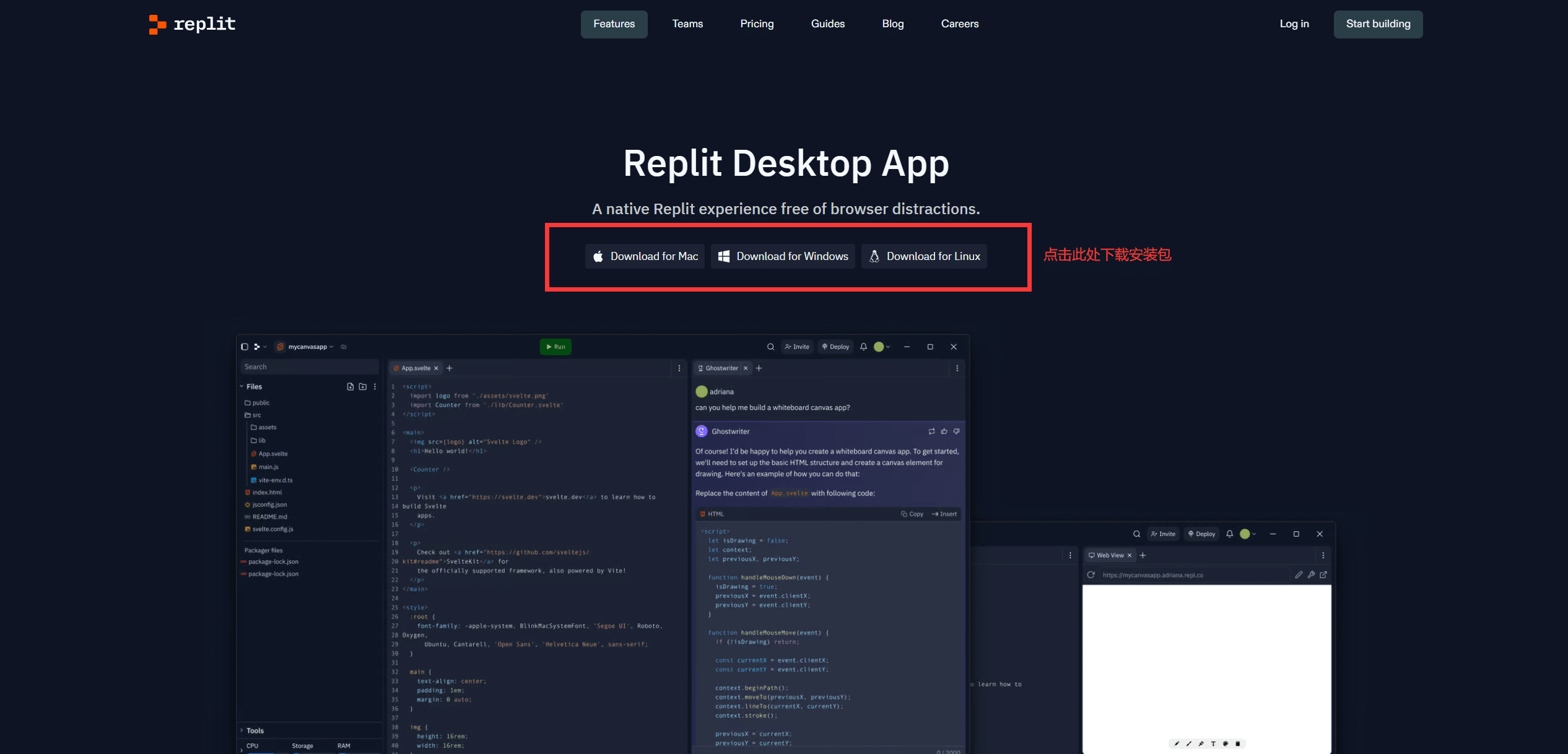This screenshot has height=754, width=1568.
Task: Open the Pricing menu item
Action: (757, 24)
